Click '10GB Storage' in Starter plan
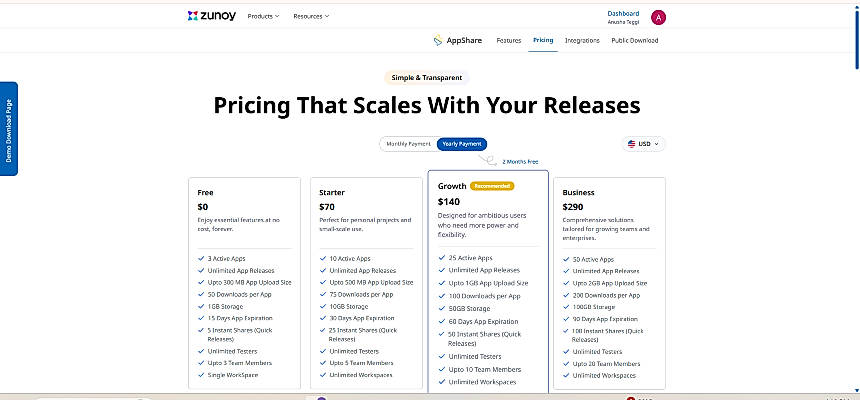The width and height of the screenshot is (860, 400). click(348, 307)
